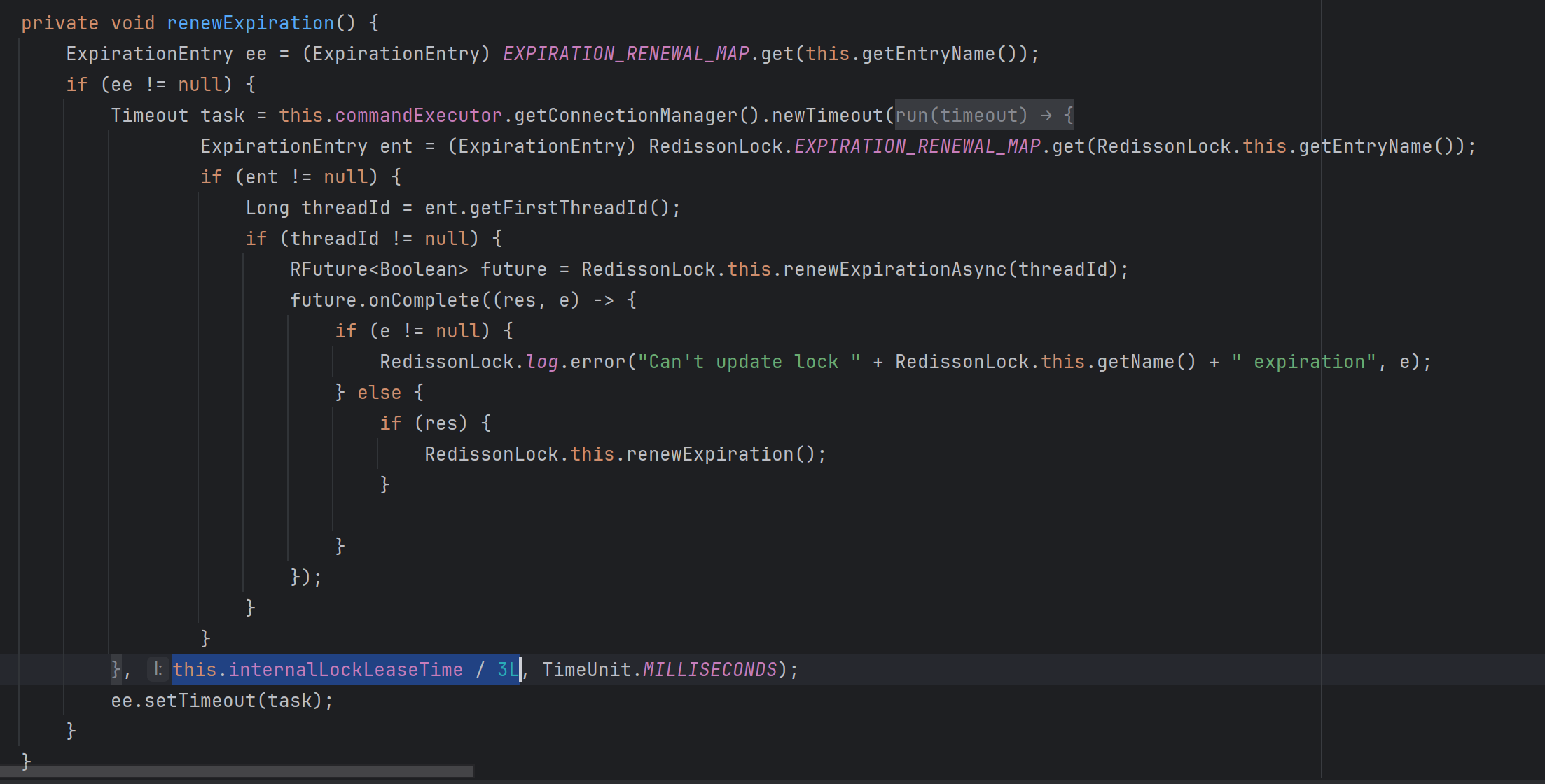This screenshot has height=784, width=1545.
Task: Click the getFirstThreadId() call
Action: click(558, 208)
